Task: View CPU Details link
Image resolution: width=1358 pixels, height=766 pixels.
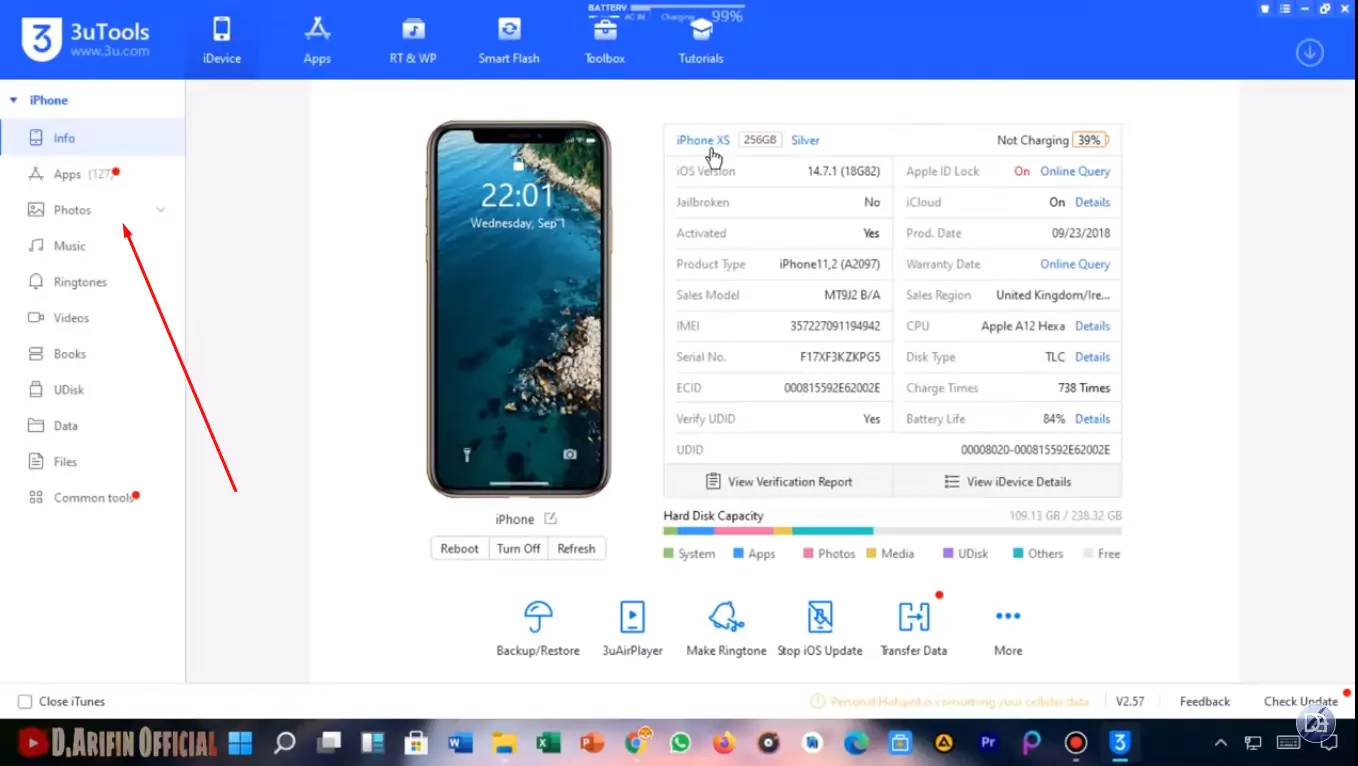Action: 1092,326
